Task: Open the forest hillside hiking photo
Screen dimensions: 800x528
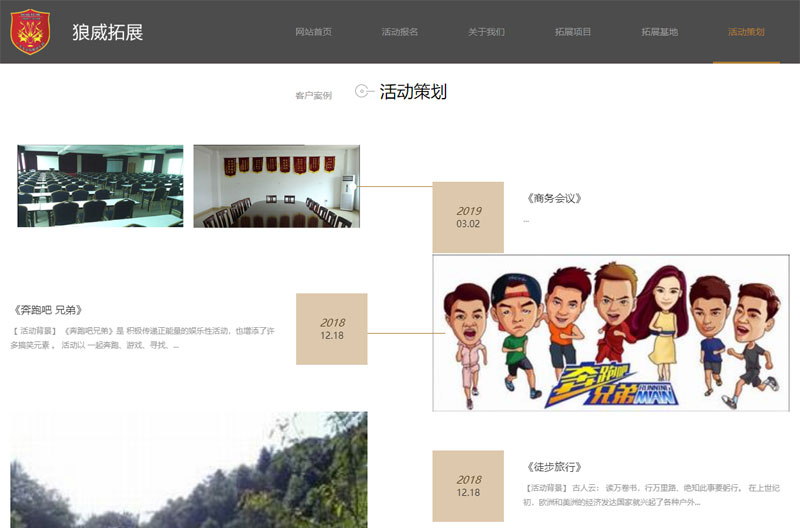Action: 189,470
